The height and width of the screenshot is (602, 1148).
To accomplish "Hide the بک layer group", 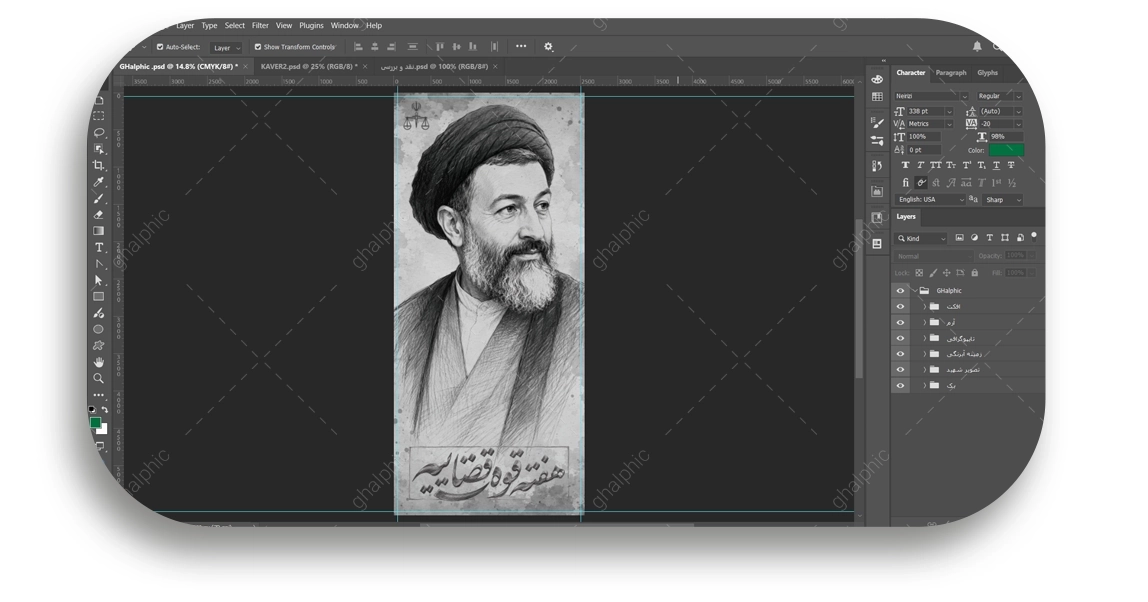I will click(x=901, y=386).
